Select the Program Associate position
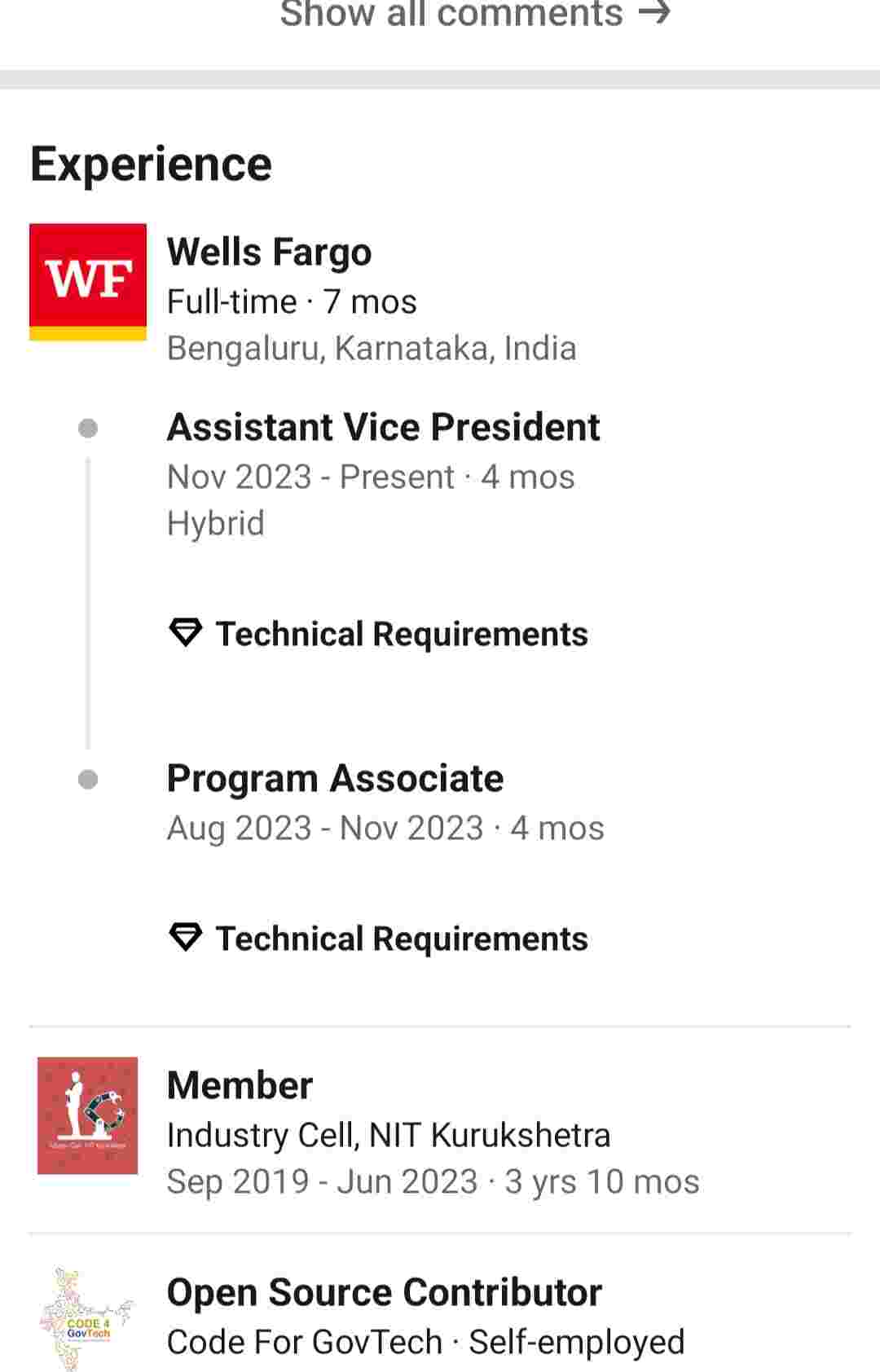The image size is (880, 1372). click(x=335, y=778)
